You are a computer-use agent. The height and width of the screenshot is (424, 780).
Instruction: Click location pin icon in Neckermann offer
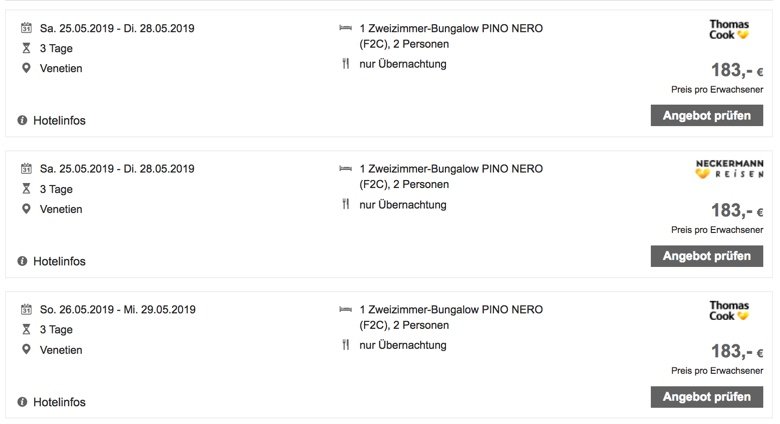click(26, 209)
